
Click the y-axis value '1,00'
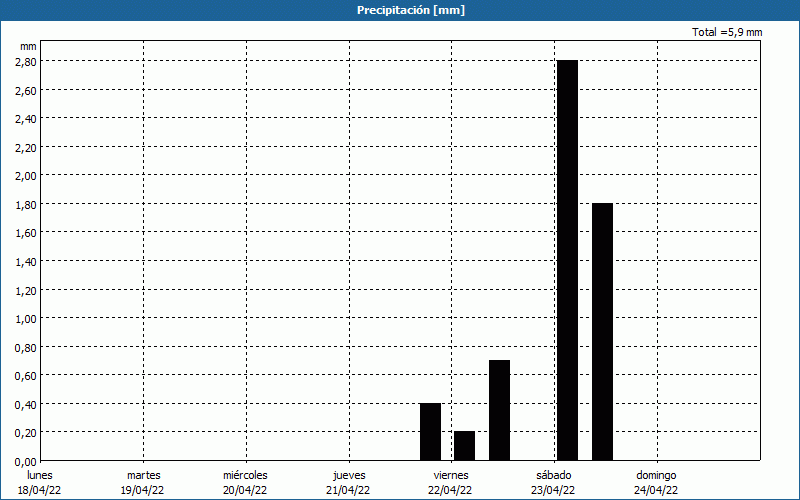(x=27, y=318)
